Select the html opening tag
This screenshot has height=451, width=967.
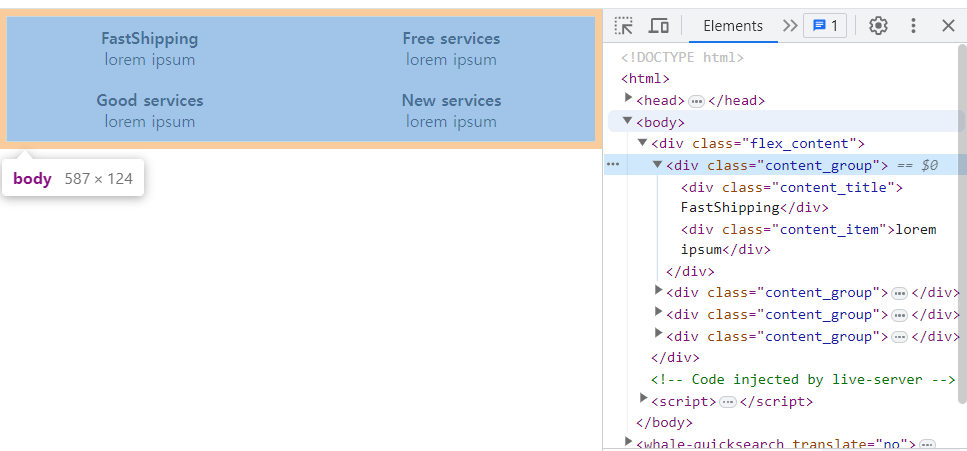click(645, 79)
